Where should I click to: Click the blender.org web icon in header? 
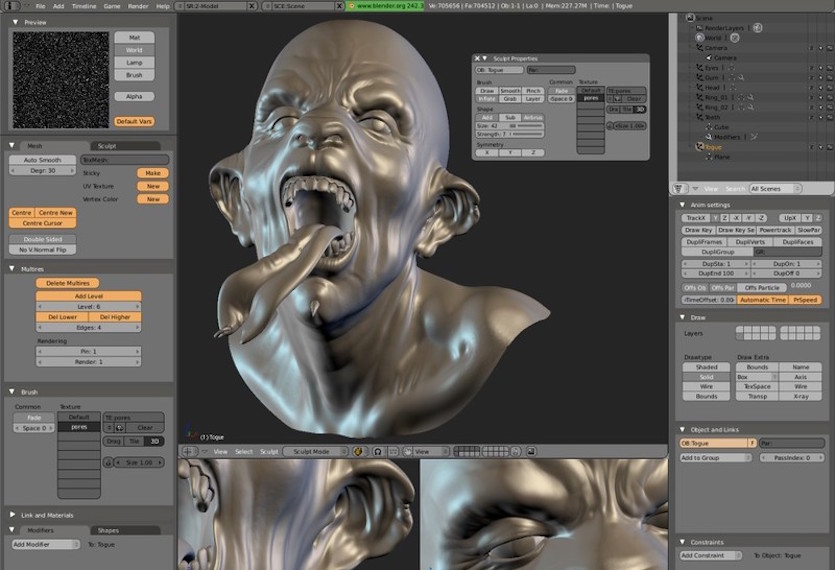(348, 6)
